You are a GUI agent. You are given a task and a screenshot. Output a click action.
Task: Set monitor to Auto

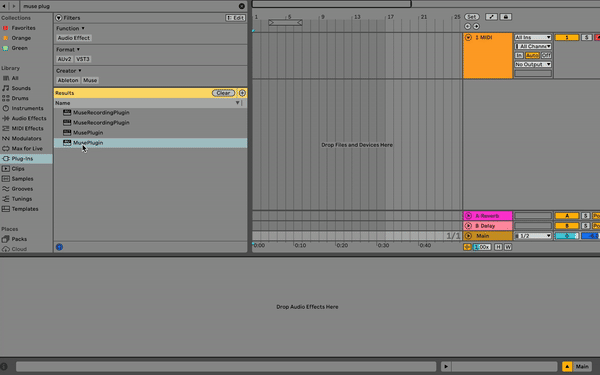click(532, 55)
